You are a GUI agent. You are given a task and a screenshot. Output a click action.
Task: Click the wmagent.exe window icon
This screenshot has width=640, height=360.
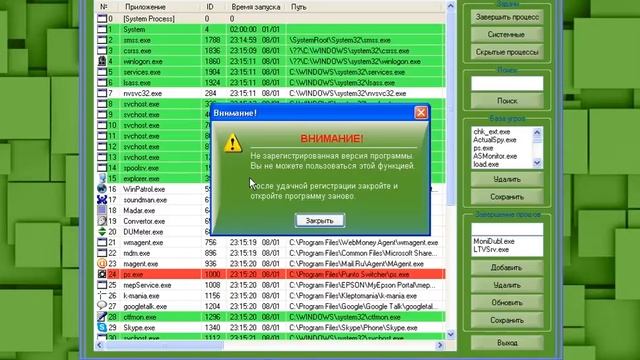pyautogui.click(x=102, y=242)
